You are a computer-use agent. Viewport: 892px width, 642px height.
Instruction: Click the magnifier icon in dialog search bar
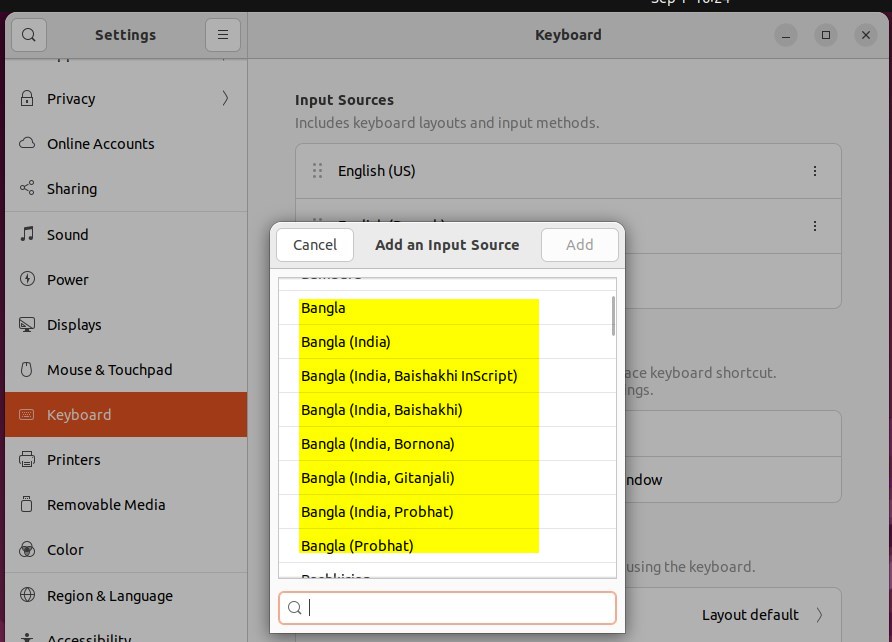[295, 607]
